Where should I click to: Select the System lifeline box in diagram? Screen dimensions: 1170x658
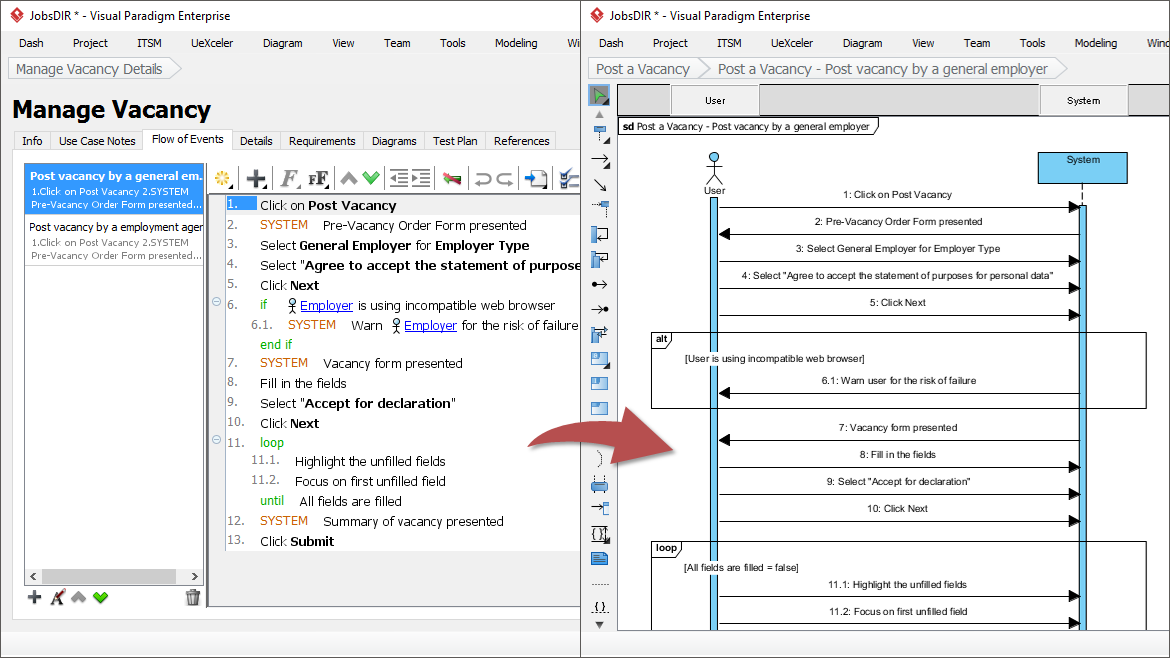(x=1082, y=167)
